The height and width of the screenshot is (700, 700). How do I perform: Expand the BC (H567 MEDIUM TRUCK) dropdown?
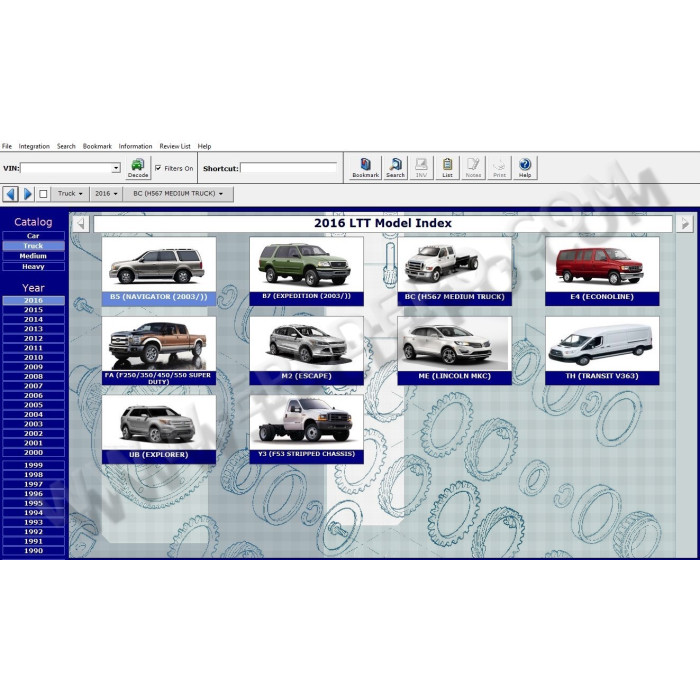click(178, 194)
